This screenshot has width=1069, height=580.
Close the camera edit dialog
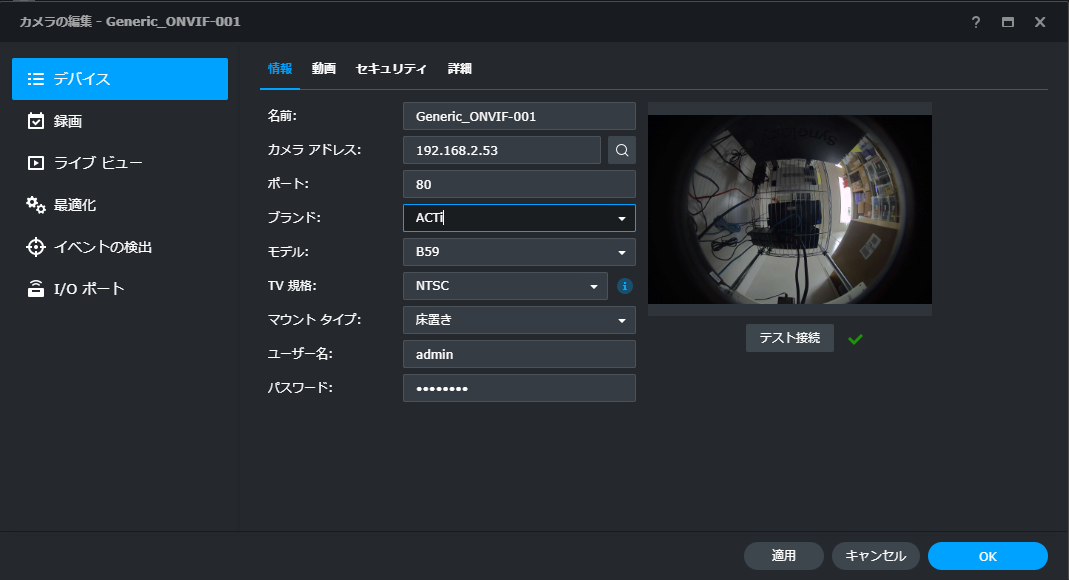click(x=1040, y=22)
